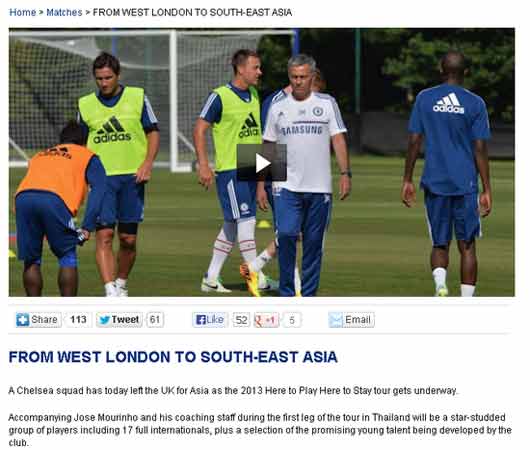Click the training photo video thumbnail
The height and width of the screenshot is (450, 530).
(x=262, y=162)
